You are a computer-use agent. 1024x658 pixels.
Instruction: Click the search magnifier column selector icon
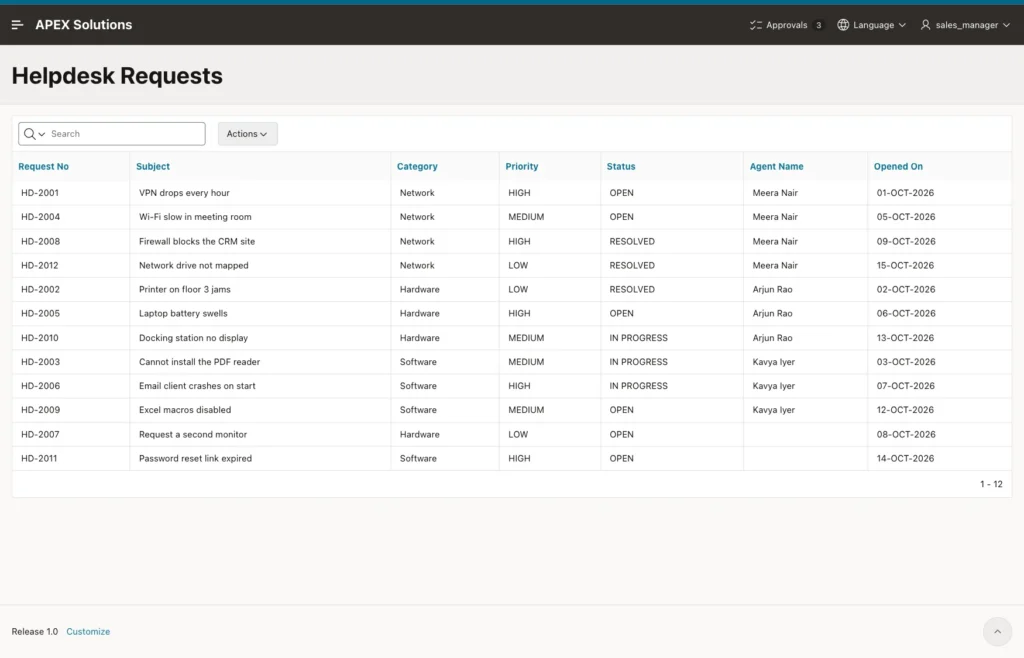pyautogui.click(x=34, y=134)
